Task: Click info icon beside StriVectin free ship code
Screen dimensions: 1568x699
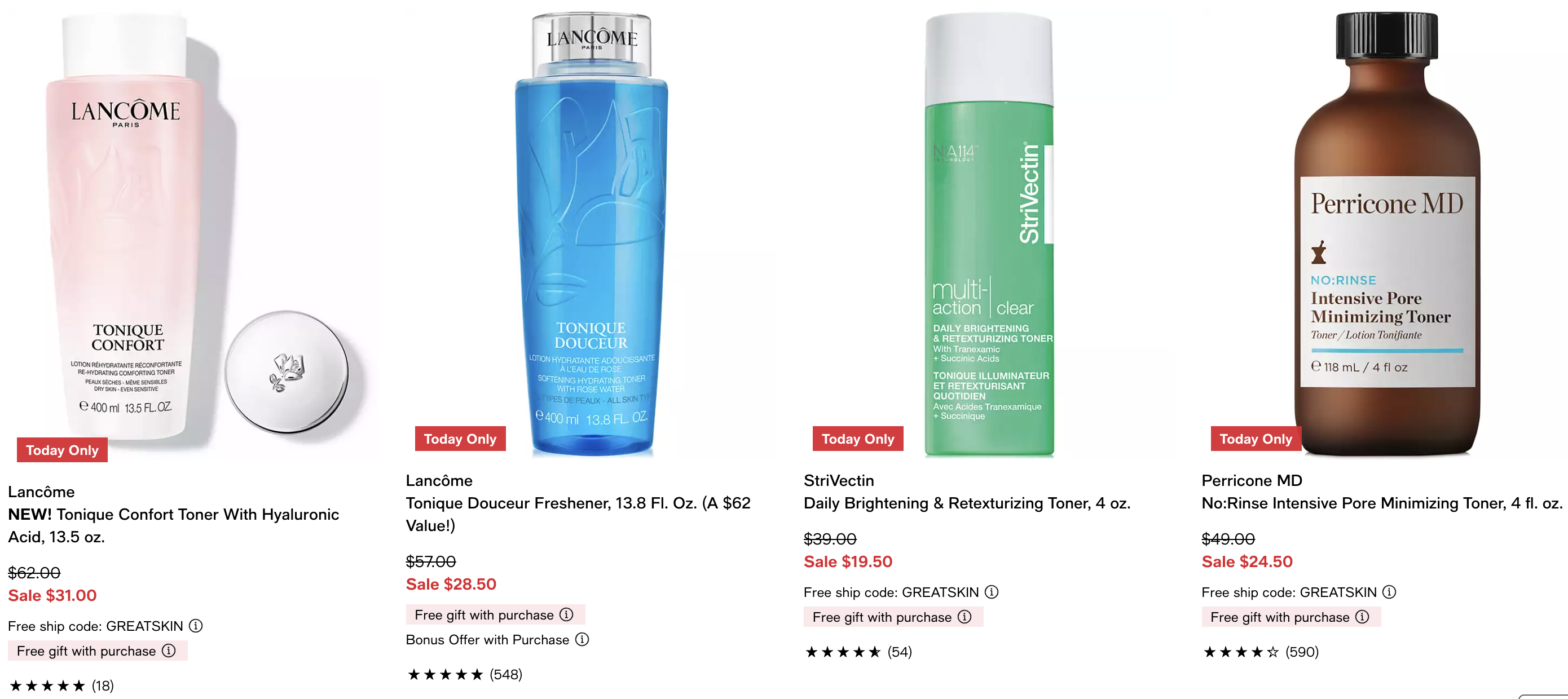Action: pyautogui.click(x=992, y=591)
